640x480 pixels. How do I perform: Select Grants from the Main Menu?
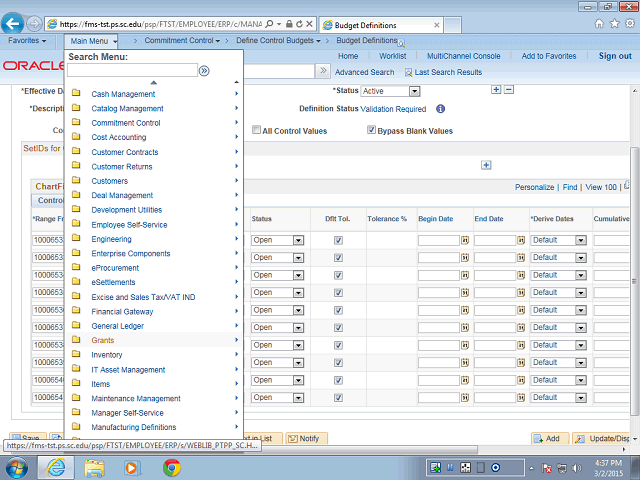coord(103,340)
